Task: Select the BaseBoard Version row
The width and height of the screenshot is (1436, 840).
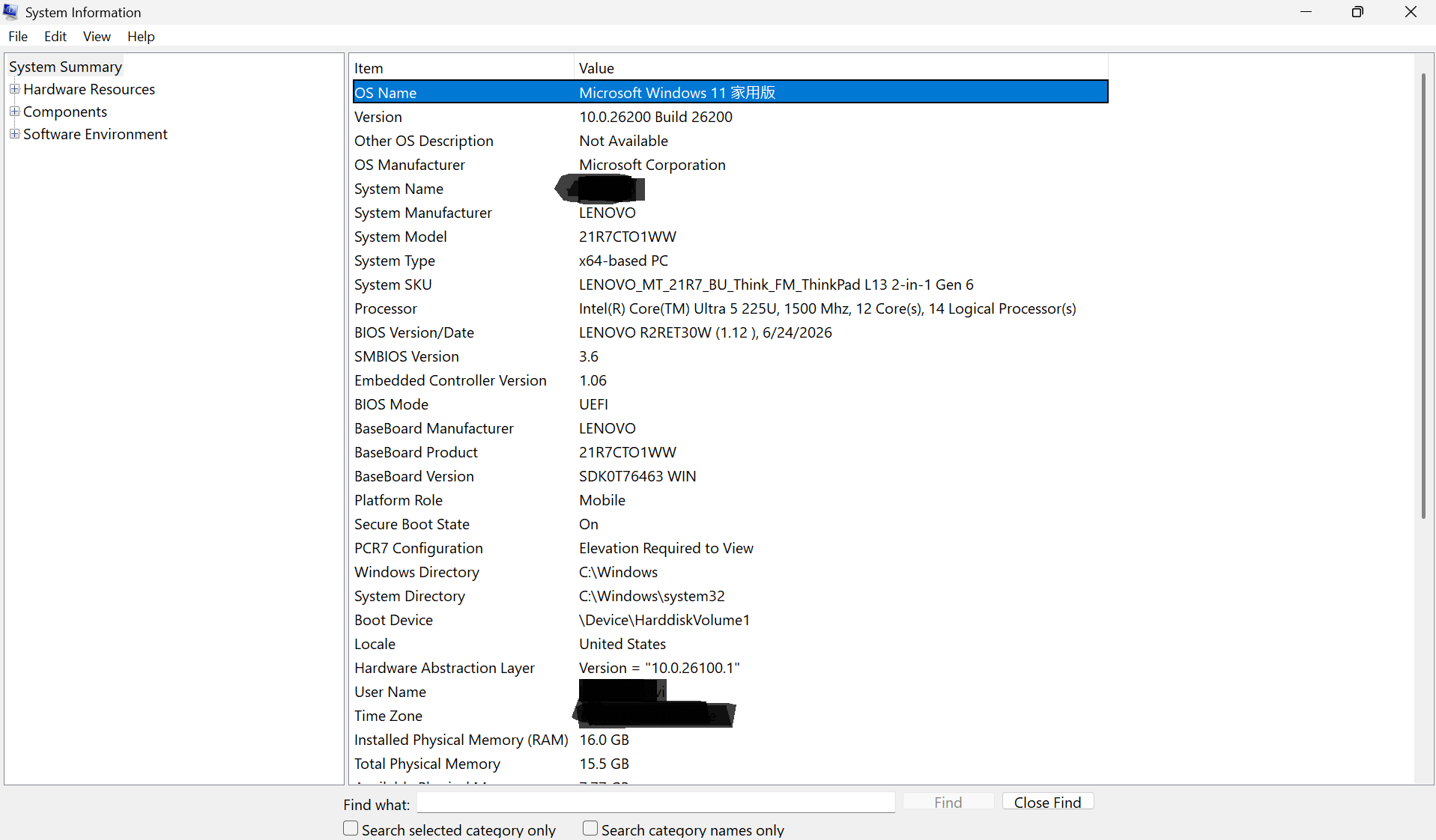Action: (730, 476)
